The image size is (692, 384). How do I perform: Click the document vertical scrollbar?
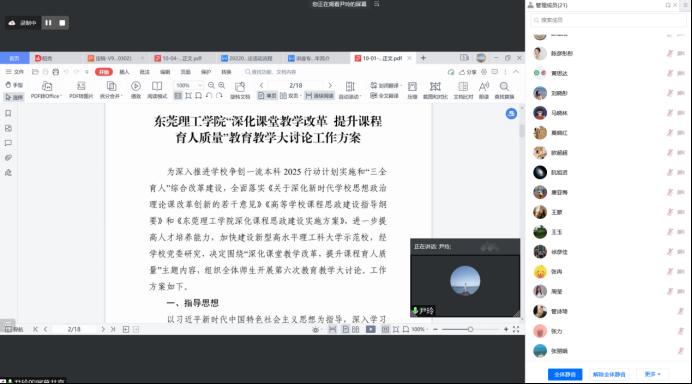[521, 131]
